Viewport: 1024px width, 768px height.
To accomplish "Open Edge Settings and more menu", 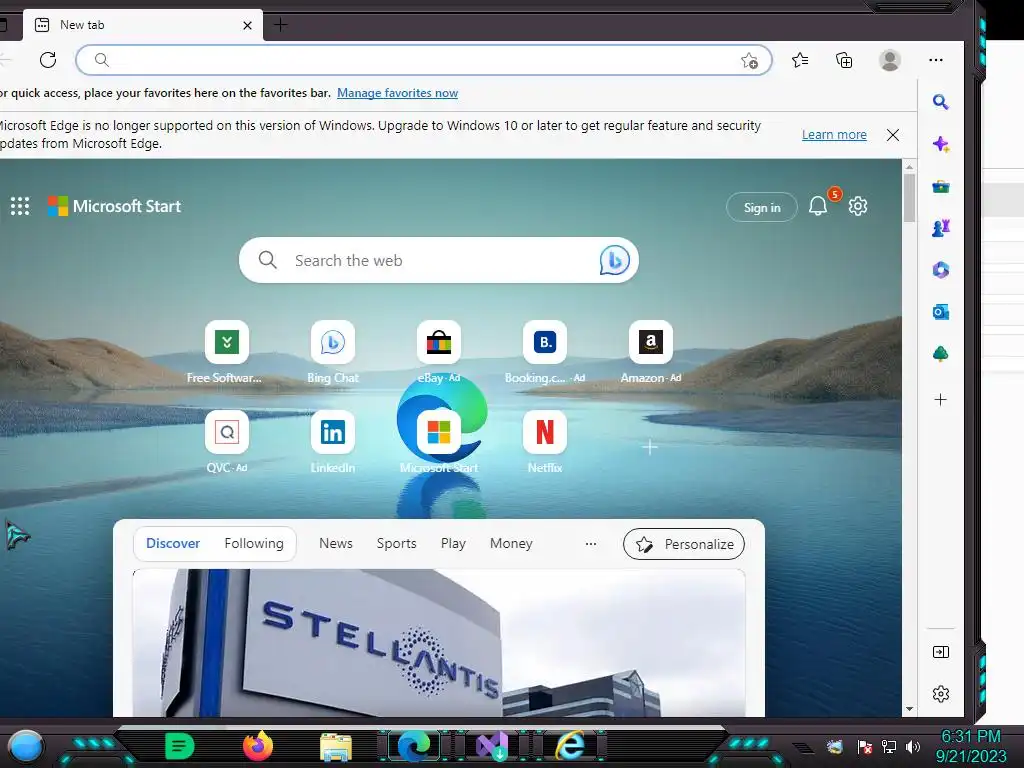I will [x=936, y=60].
